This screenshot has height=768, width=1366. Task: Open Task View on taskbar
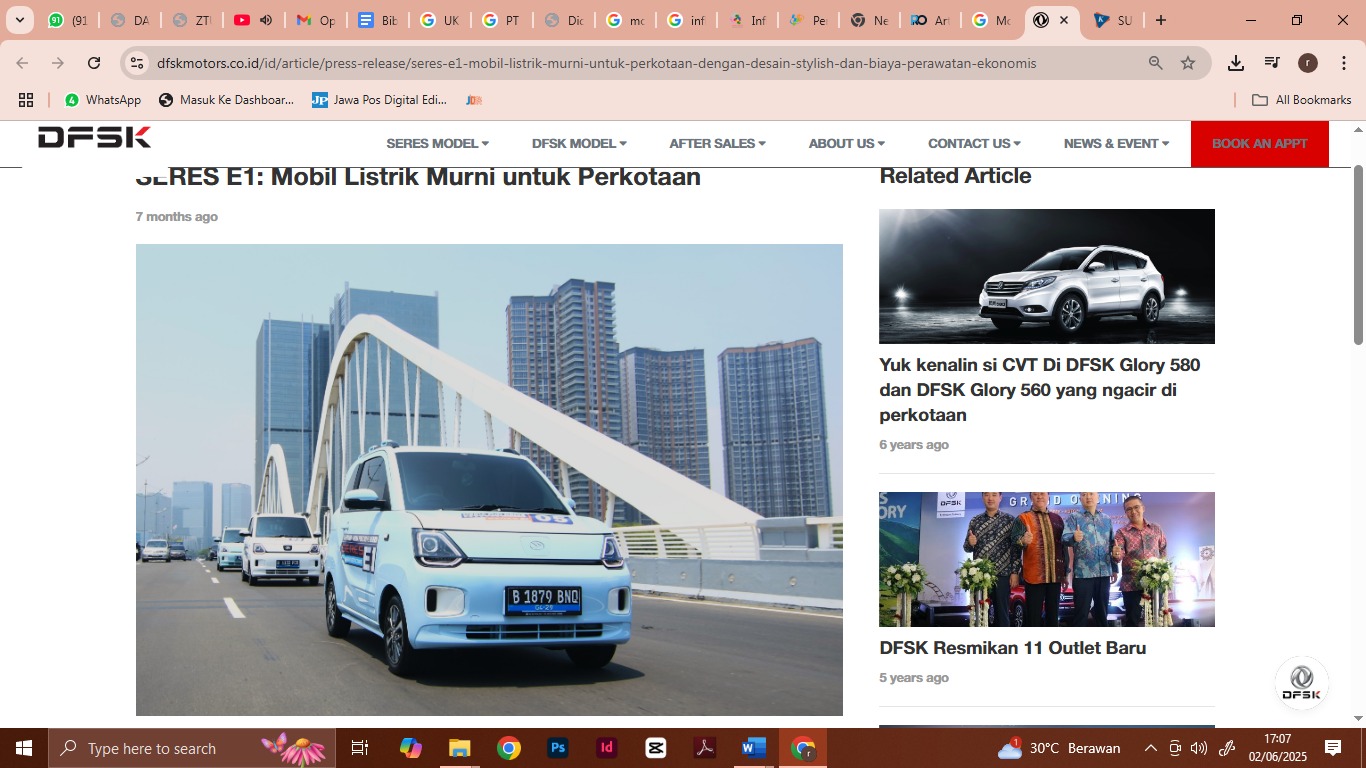[360, 748]
